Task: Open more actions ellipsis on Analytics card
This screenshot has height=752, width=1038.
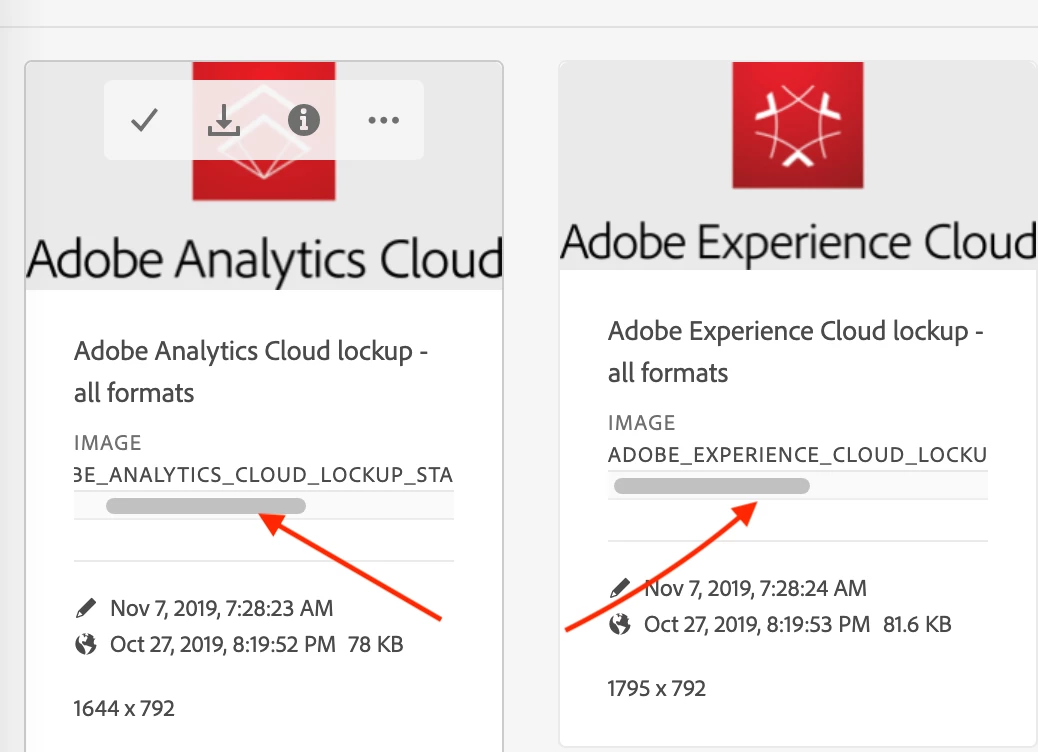Action: click(x=383, y=120)
